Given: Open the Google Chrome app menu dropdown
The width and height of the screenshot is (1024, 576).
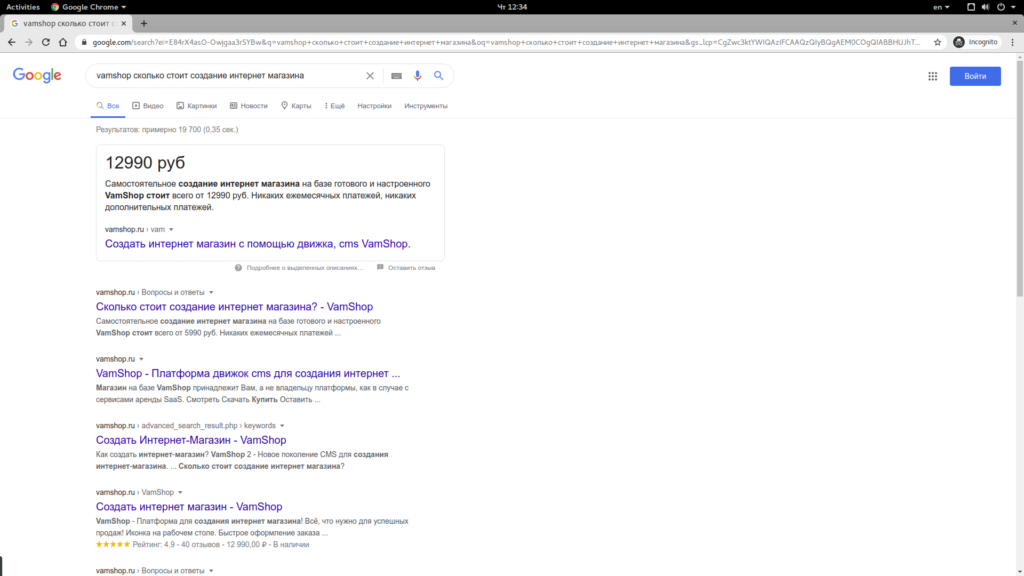Looking at the screenshot, I should pyautogui.click(x=88, y=7).
